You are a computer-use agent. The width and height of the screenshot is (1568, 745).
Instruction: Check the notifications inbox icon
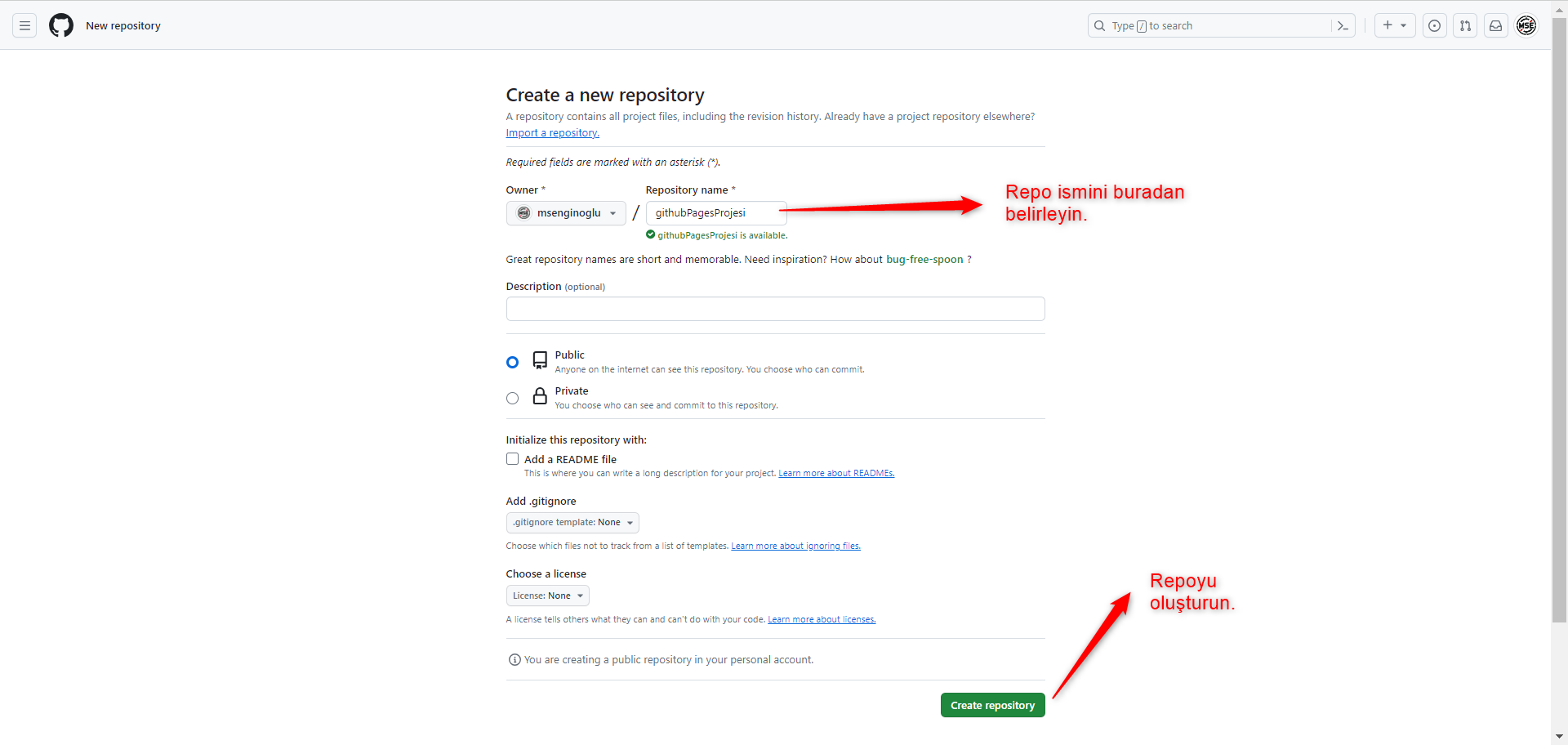point(1495,25)
